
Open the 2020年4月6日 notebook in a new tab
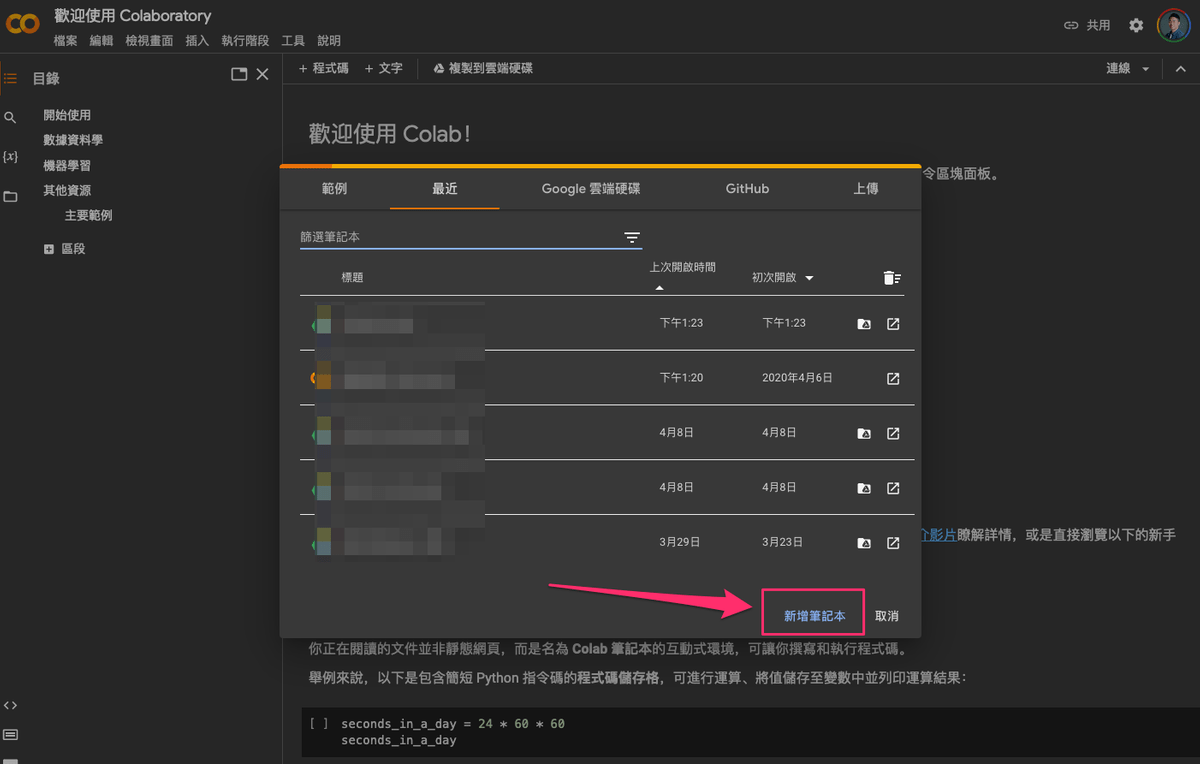893,379
